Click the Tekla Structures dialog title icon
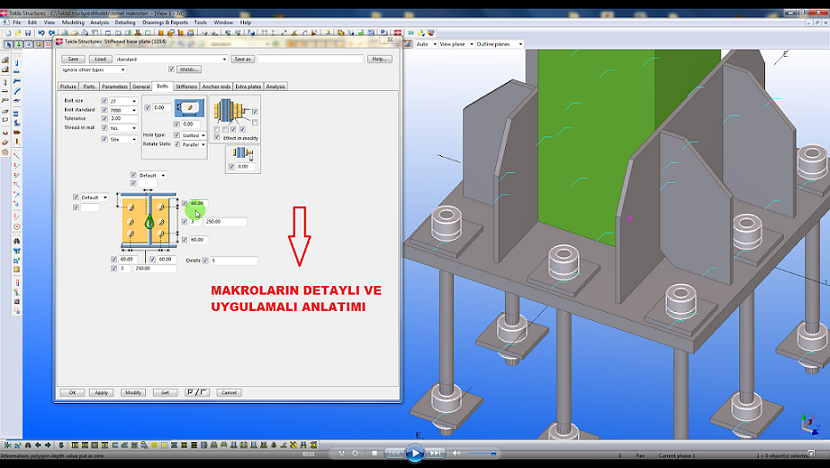 click(x=59, y=43)
